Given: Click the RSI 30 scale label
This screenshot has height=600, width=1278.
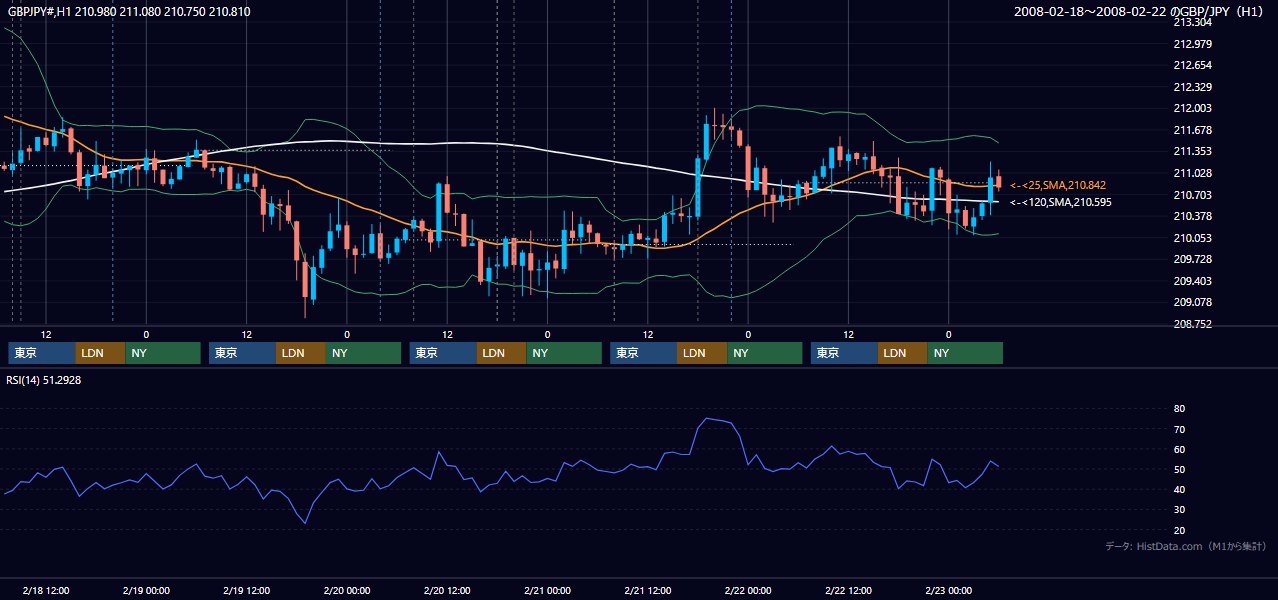Looking at the screenshot, I should coord(1179,510).
